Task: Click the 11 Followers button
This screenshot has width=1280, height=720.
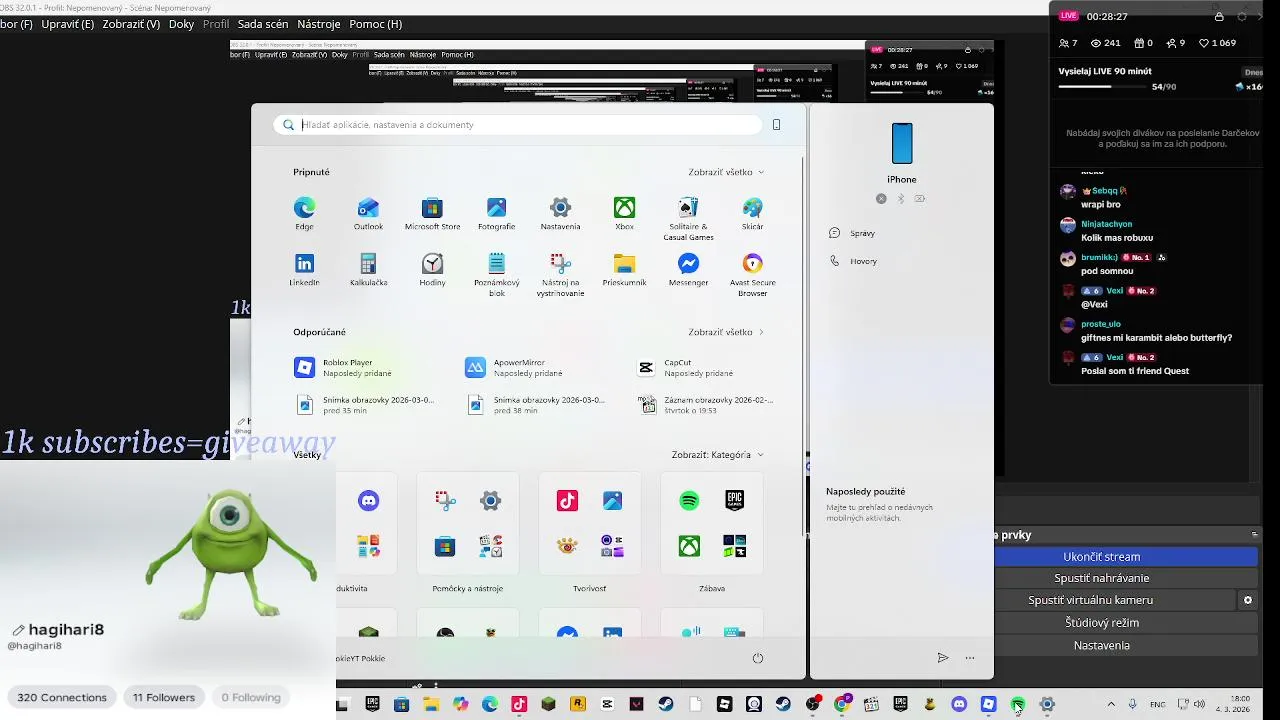Action: tap(163, 697)
